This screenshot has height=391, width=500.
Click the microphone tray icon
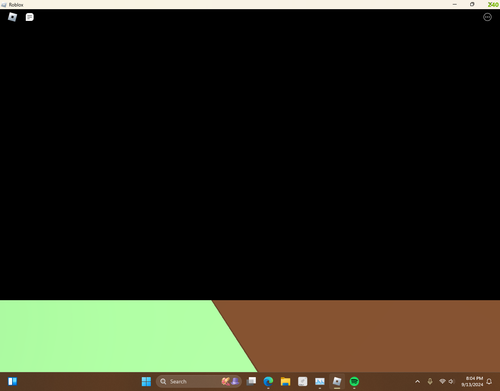[x=430, y=381]
